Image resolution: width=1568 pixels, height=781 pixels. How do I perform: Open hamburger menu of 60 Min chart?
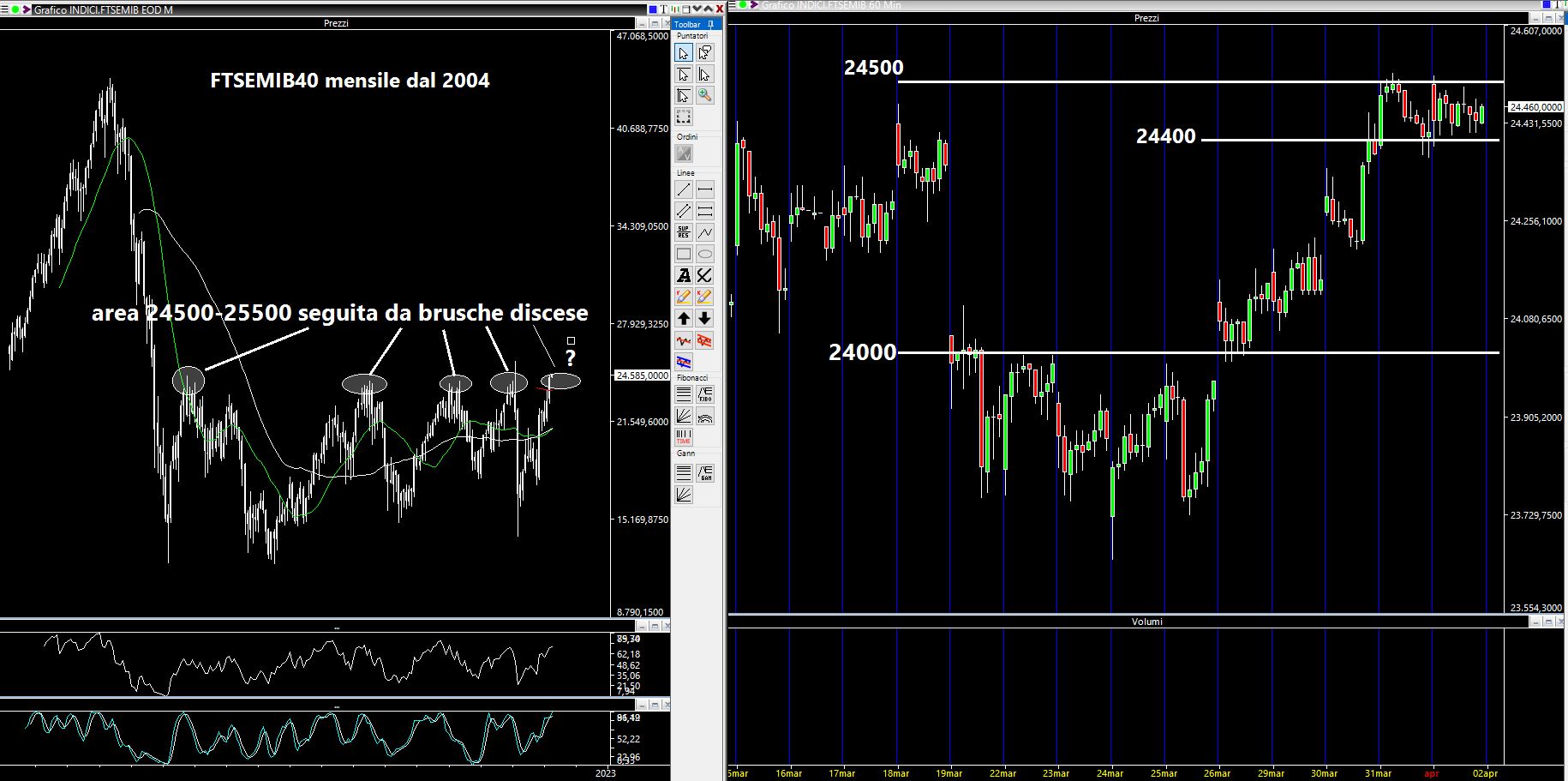pos(733,5)
